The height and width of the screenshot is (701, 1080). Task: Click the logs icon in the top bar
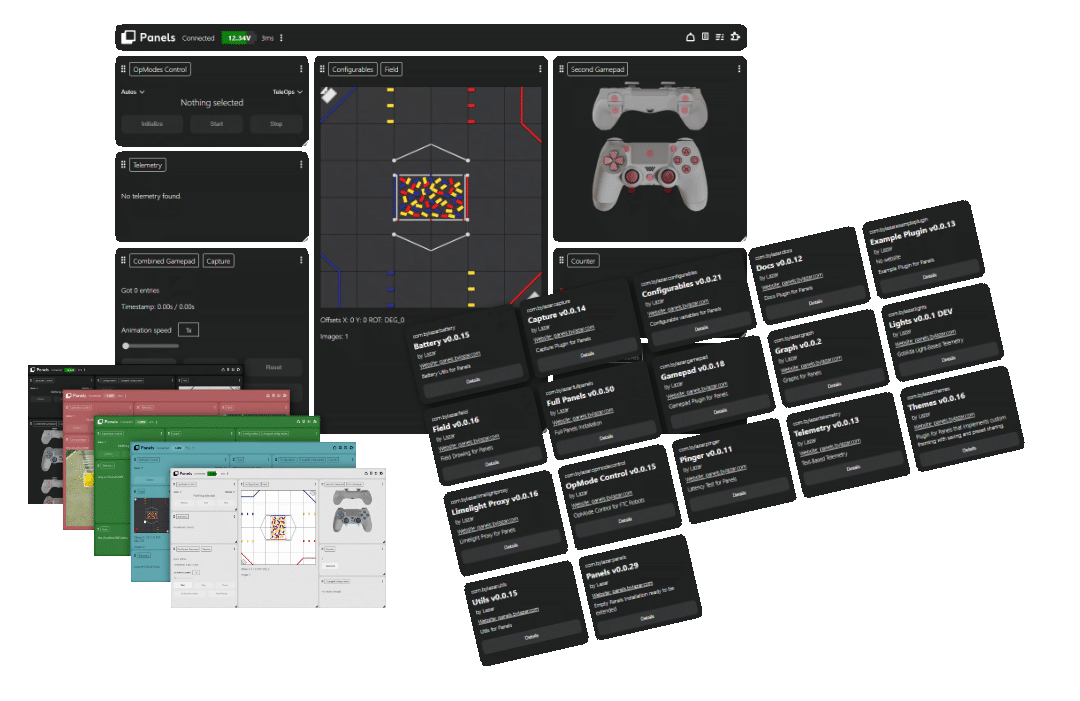(x=704, y=36)
